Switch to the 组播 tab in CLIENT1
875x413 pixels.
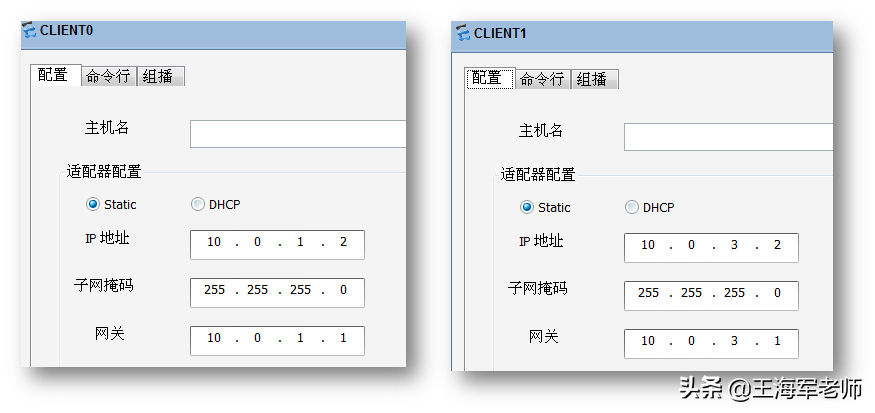tap(594, 79)
